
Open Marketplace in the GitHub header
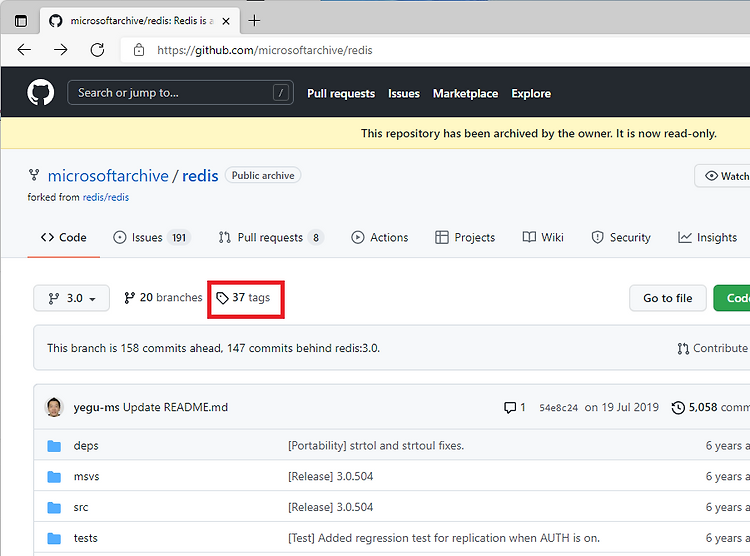(465, 94)
